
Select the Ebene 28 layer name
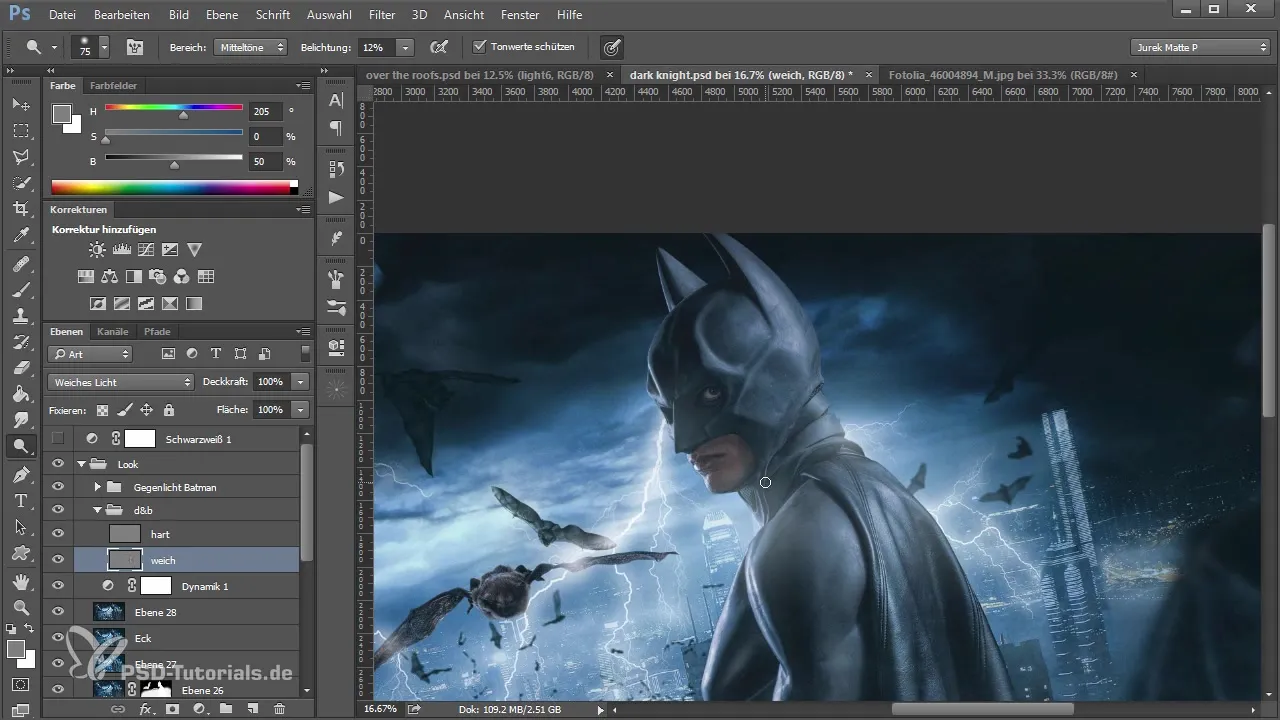coord(154,612)
